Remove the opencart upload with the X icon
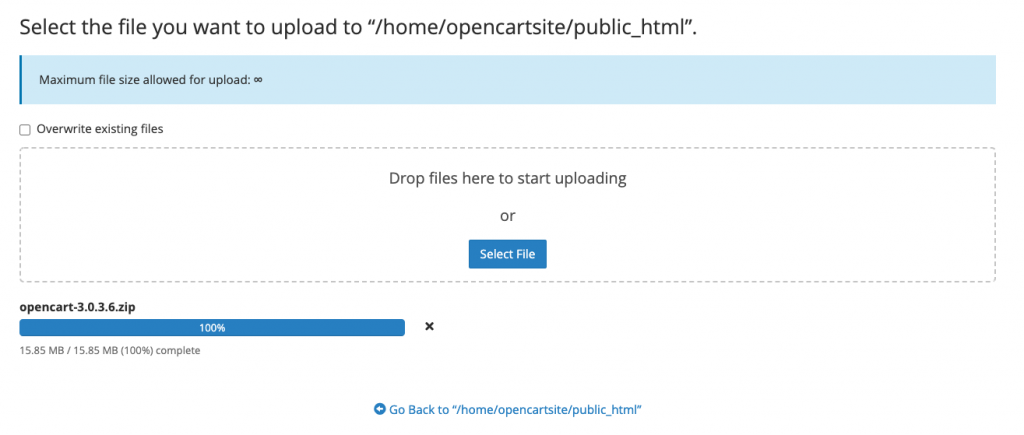The height and width of the screenshot is (435, 1024). [429, 327]
